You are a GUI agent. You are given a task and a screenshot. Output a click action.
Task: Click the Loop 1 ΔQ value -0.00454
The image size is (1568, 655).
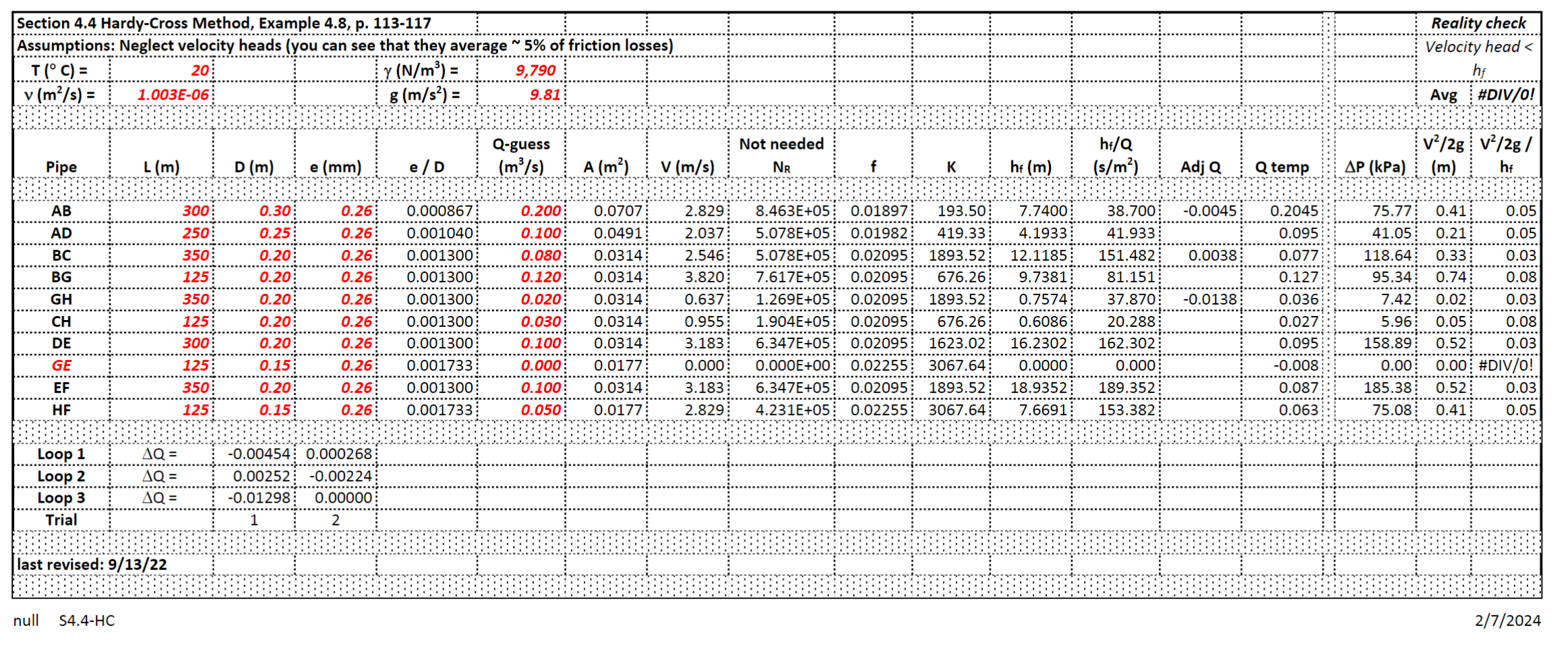(x=259, y=454)
